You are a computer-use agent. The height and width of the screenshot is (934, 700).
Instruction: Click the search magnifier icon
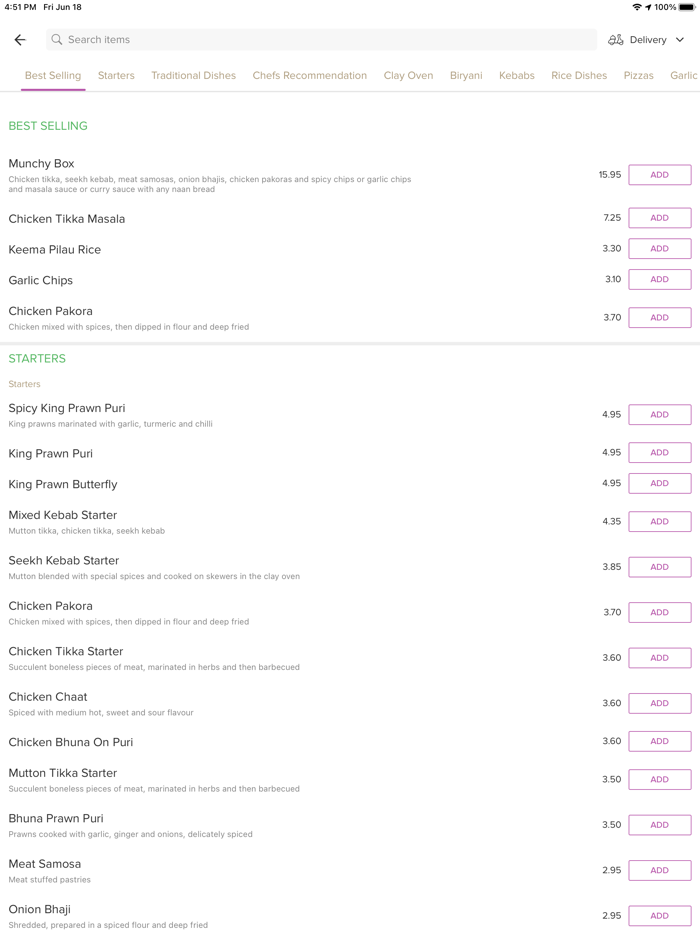[x=57, y=40]
